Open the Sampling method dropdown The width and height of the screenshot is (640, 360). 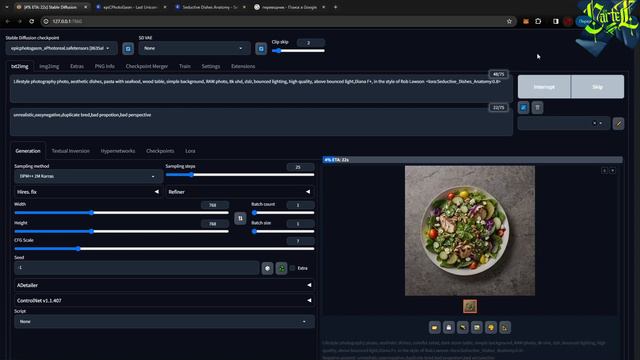point(88,176)
